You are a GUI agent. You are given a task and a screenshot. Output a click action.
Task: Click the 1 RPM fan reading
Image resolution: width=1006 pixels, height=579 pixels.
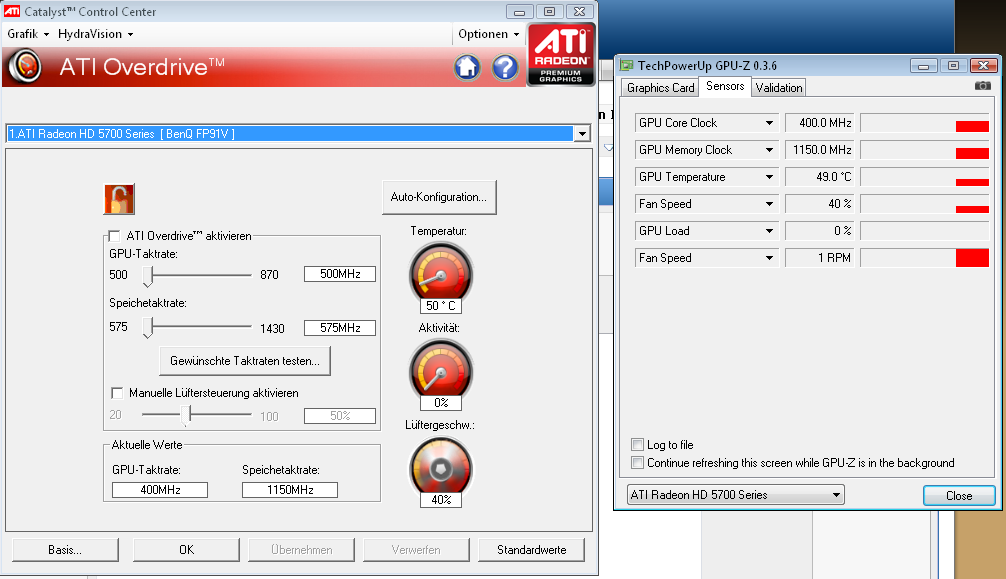coord(820,257)
